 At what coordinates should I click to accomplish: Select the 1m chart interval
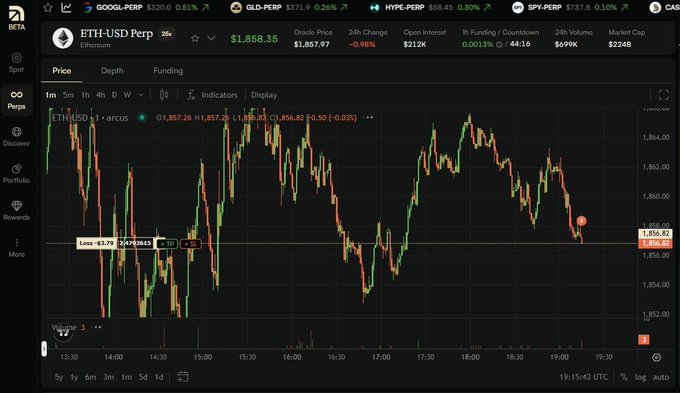50,95
